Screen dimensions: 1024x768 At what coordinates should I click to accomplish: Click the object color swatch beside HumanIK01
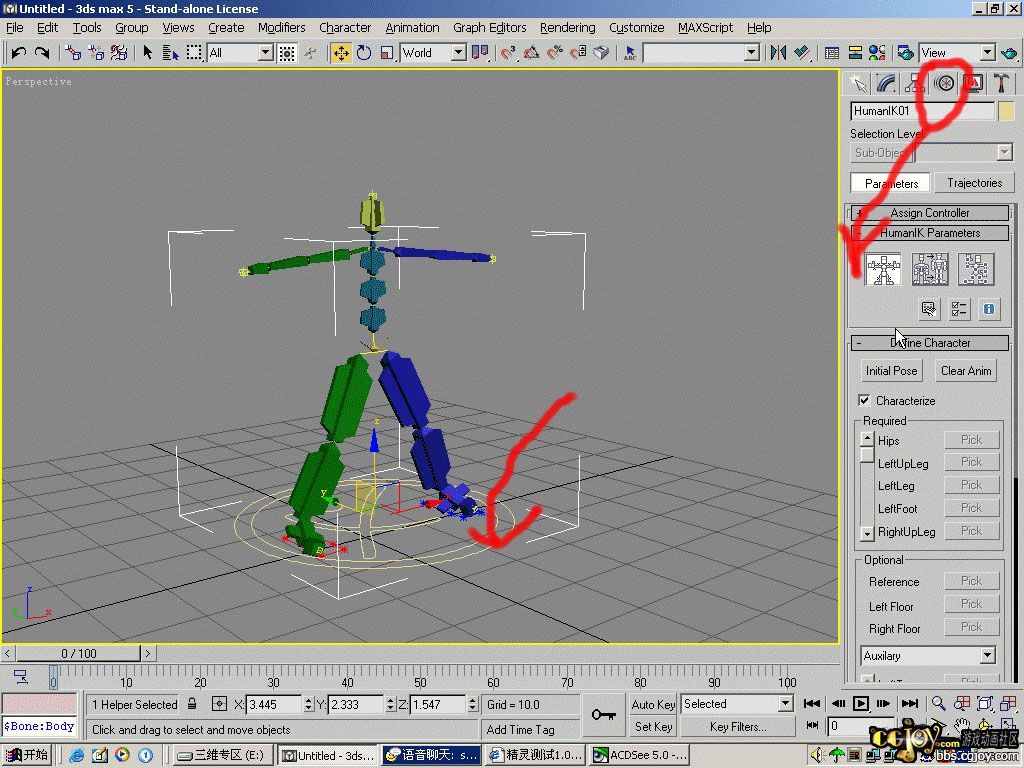click(x=1006, y=111)
